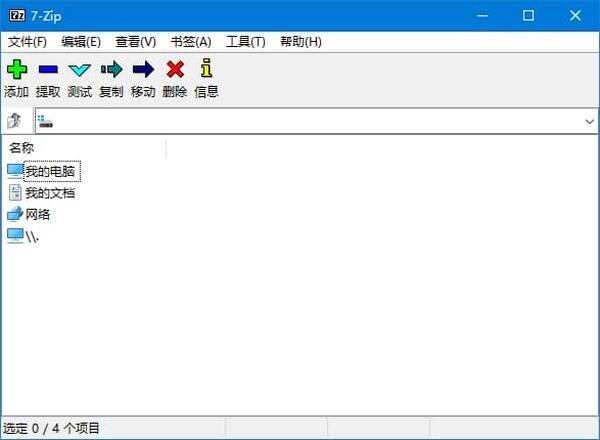Open the 工具(T) tools menu
This screenshot has height=440, width=600.
point(246,41)
